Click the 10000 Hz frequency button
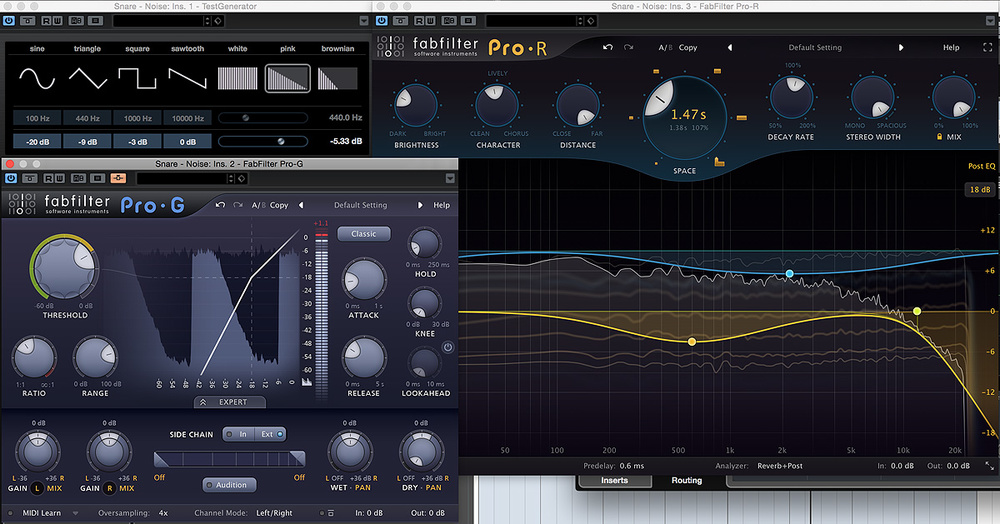 coord(188,118)
